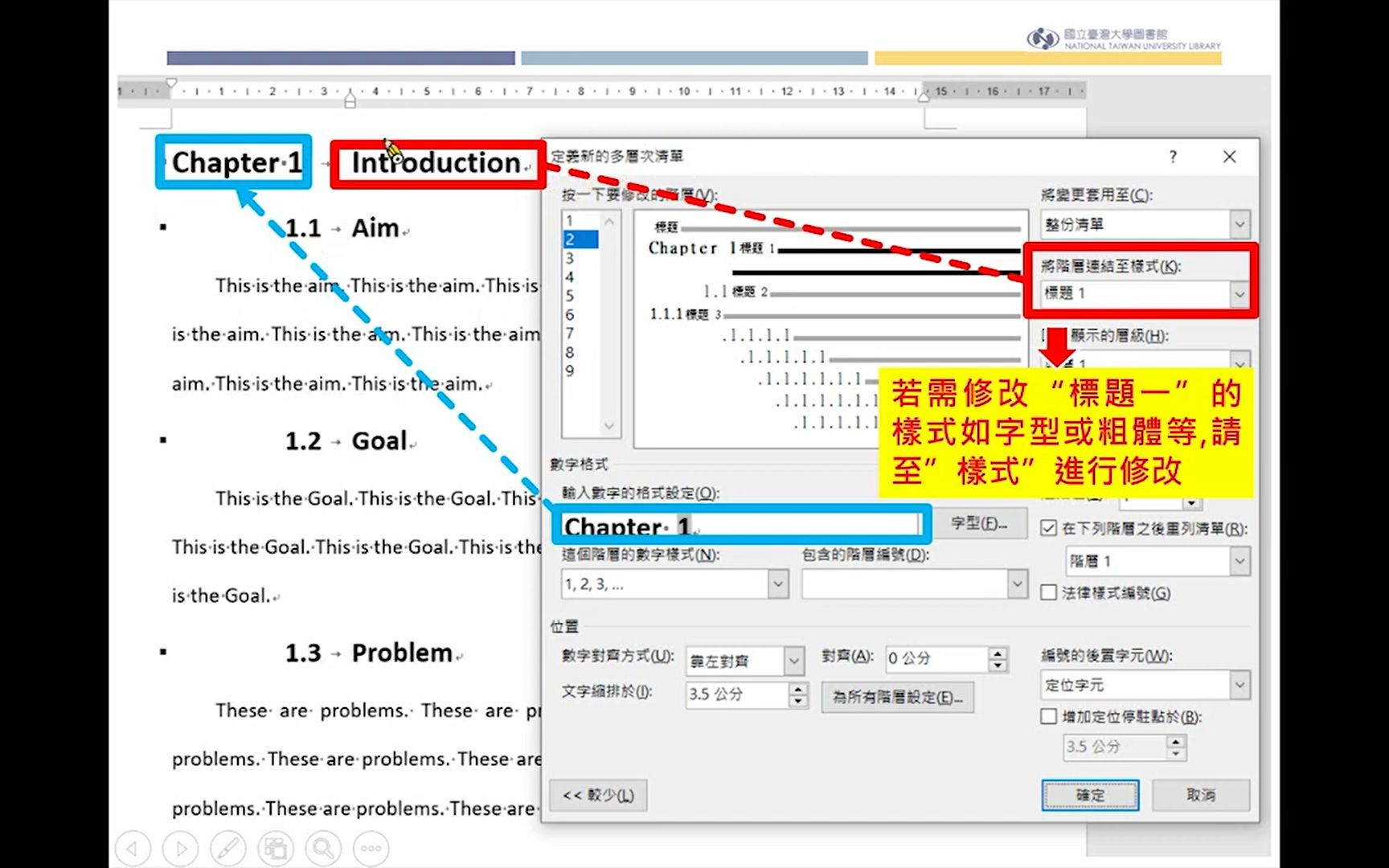Increase text indent 3.5 公分 value
The width and height of the screenshot is (1389, 868).
pyautogui.click(x=797, y=689)
